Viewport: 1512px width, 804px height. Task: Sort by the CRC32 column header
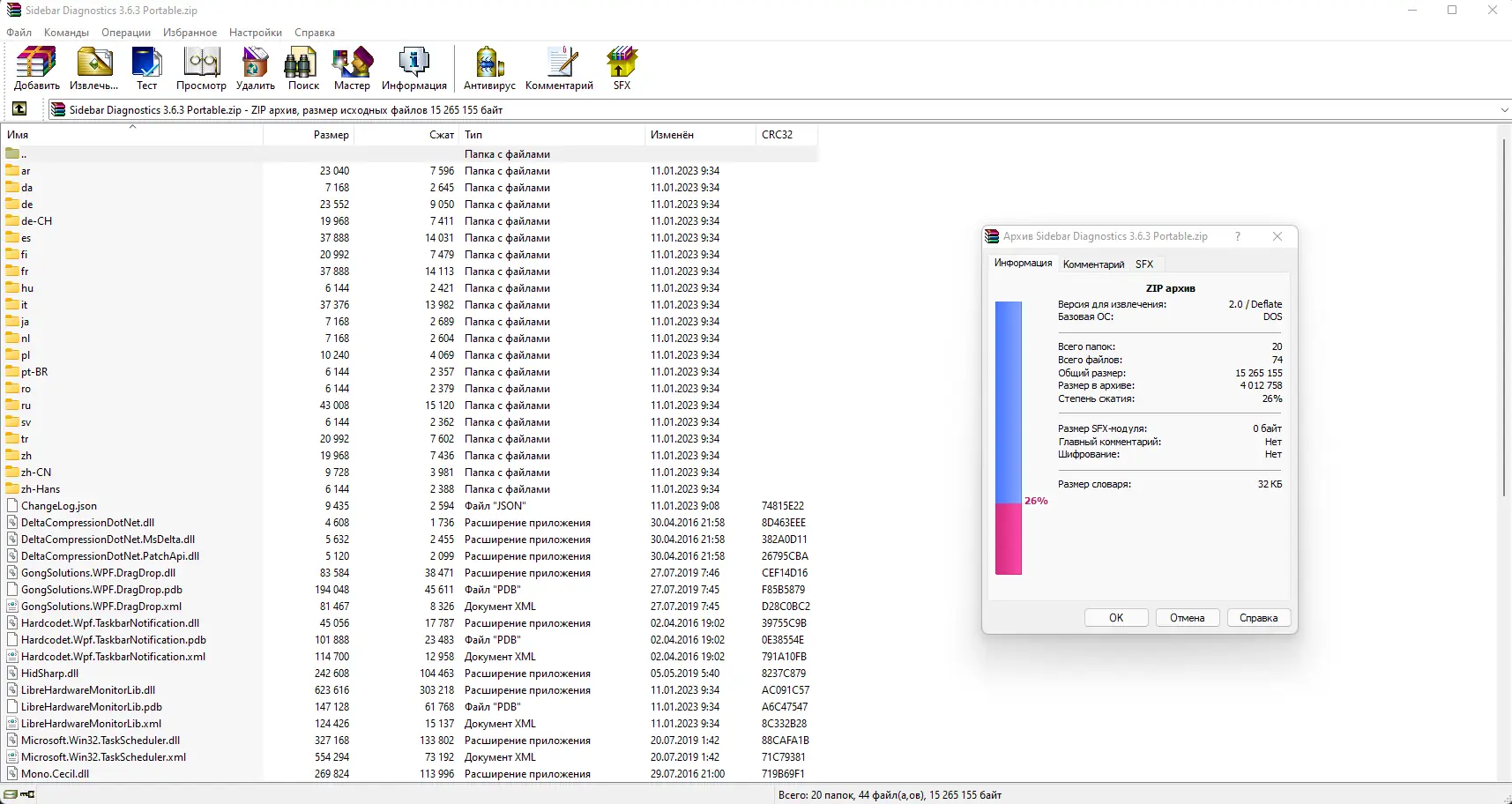tap(786, 135)
